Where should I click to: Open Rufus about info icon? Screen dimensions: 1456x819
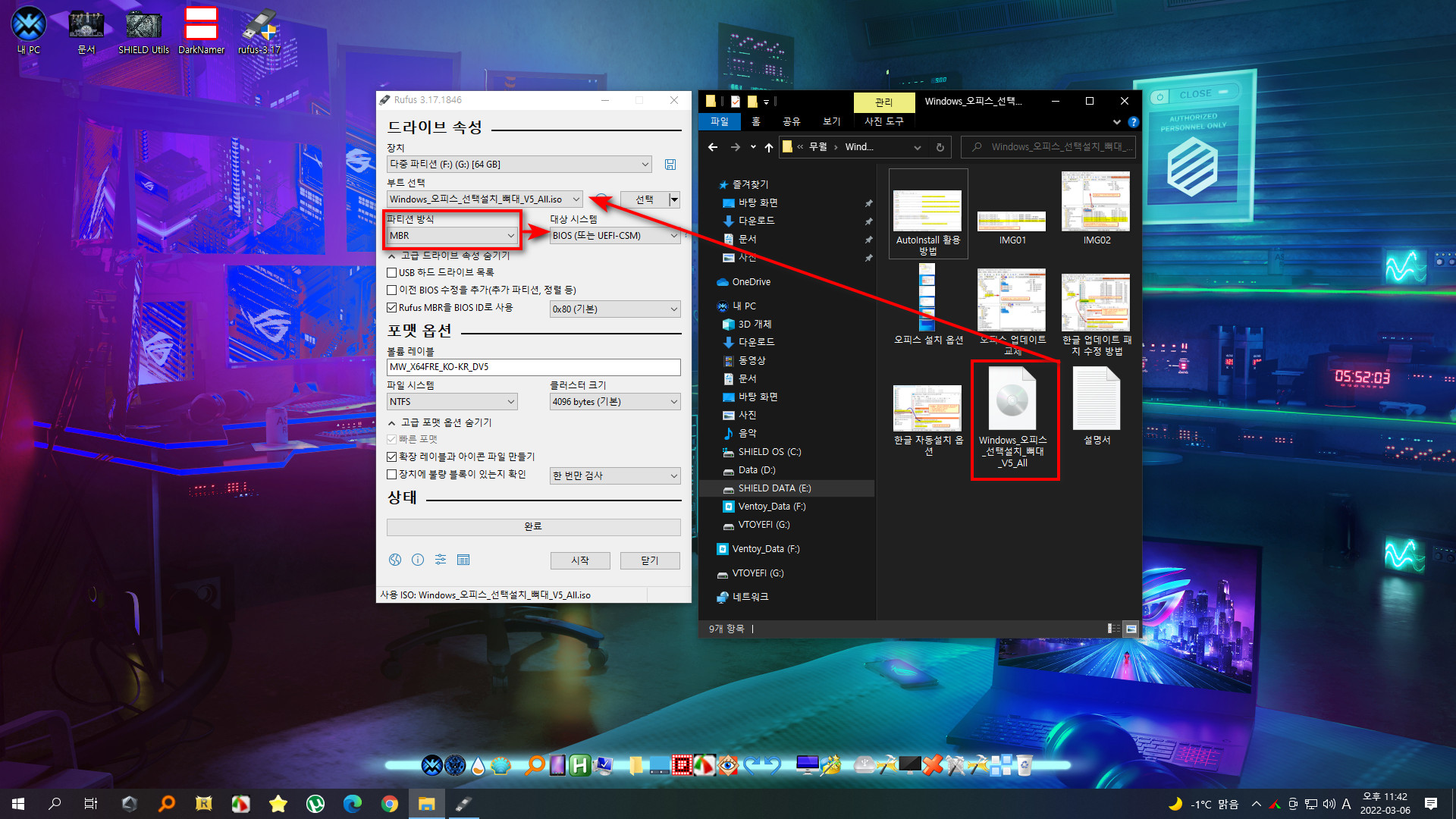coord(418,560)
